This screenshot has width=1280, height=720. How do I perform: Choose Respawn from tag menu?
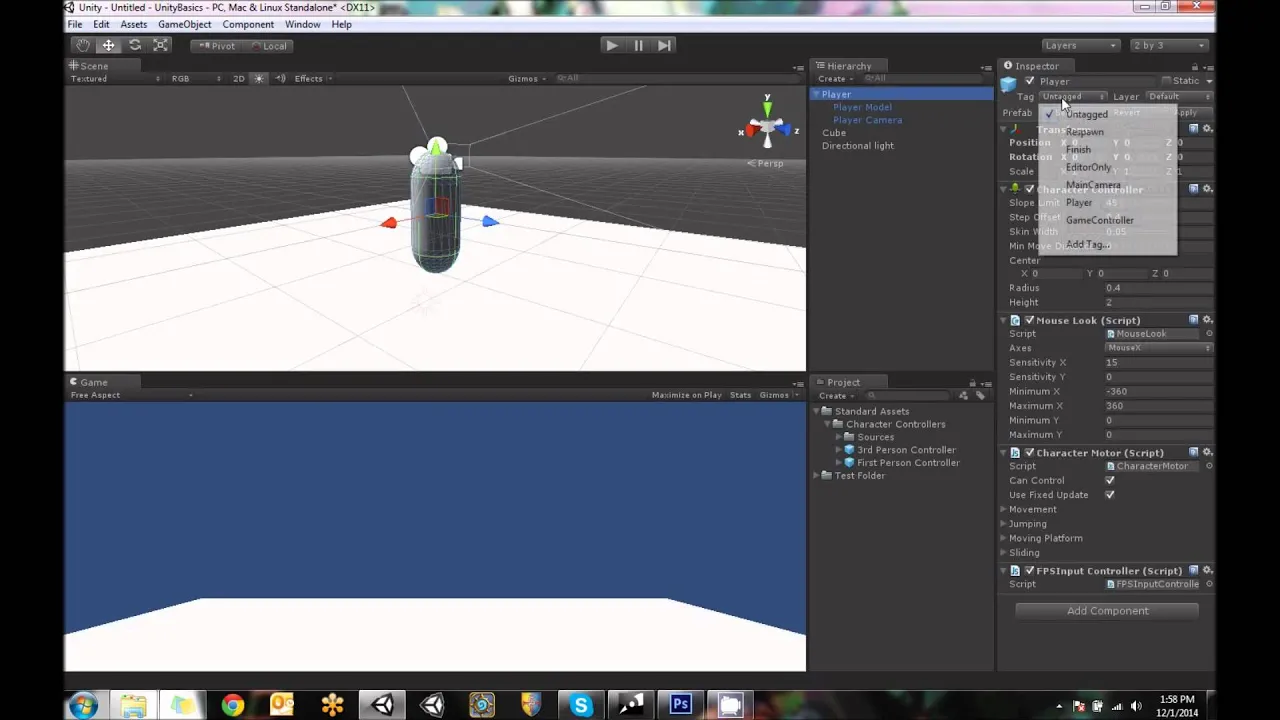[x=1107, y=132]
